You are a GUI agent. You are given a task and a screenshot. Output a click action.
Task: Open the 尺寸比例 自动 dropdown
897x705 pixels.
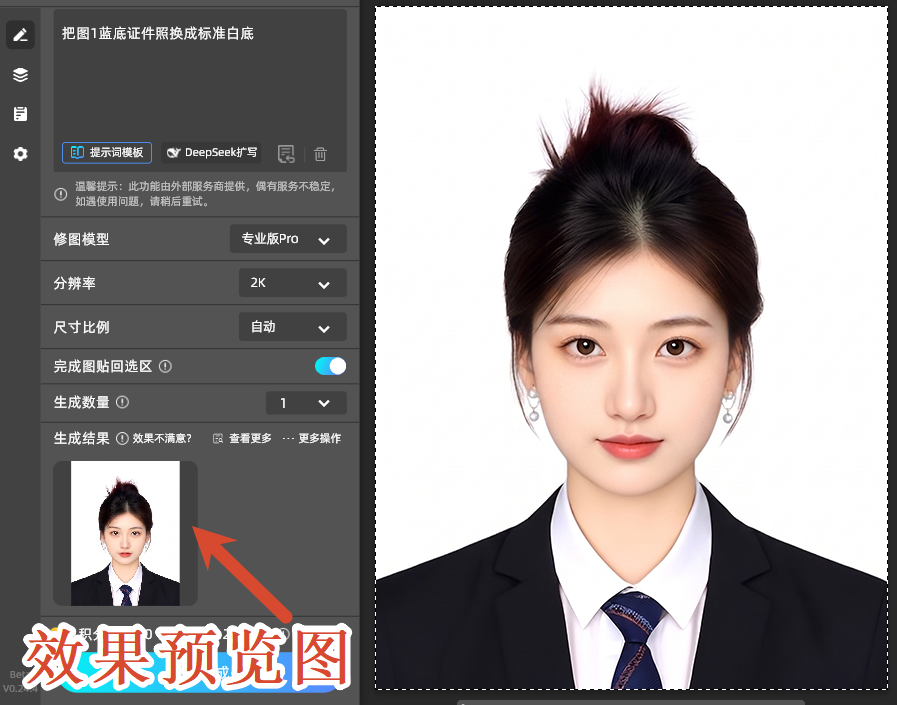(293, 327)
